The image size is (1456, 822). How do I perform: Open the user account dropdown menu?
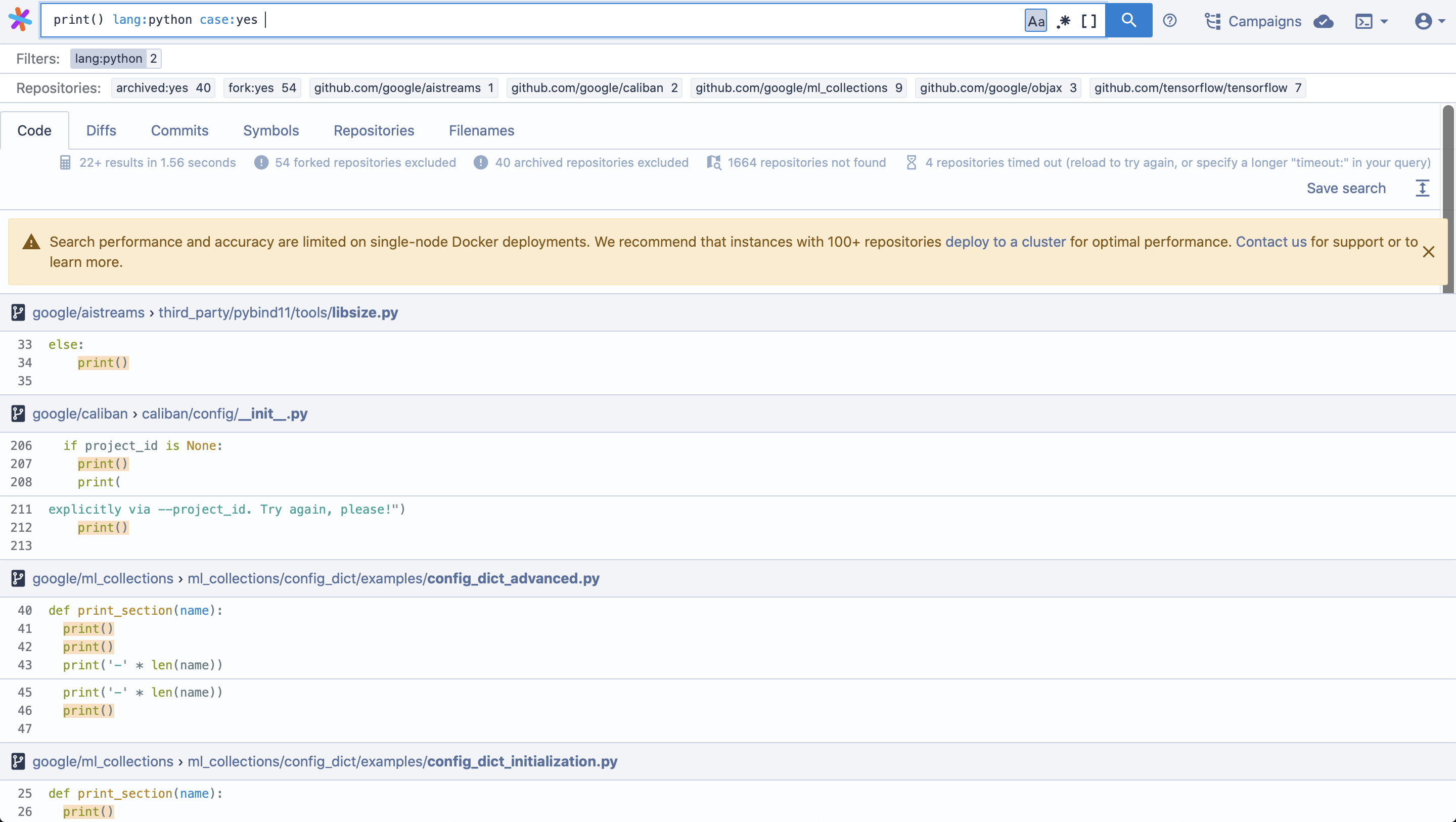pyautogui.click(x=1430, y=21)
